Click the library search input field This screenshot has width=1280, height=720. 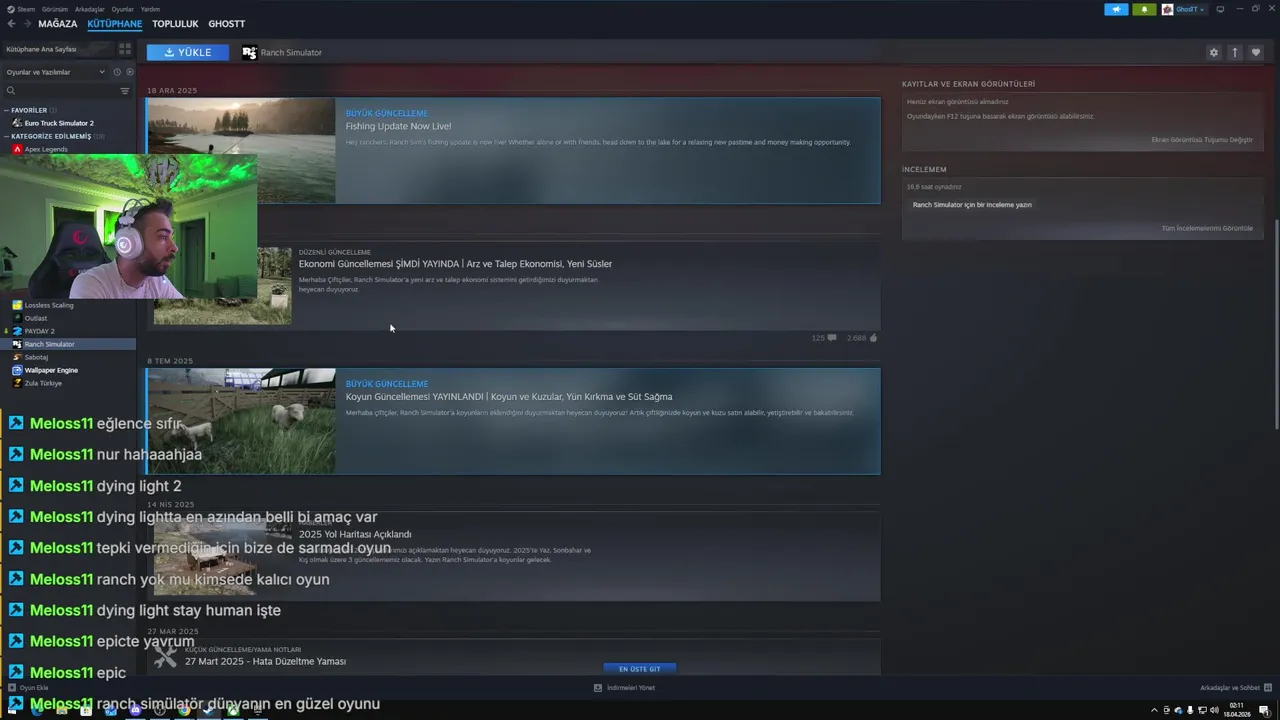pyautogui.click(x=67, y=91)
